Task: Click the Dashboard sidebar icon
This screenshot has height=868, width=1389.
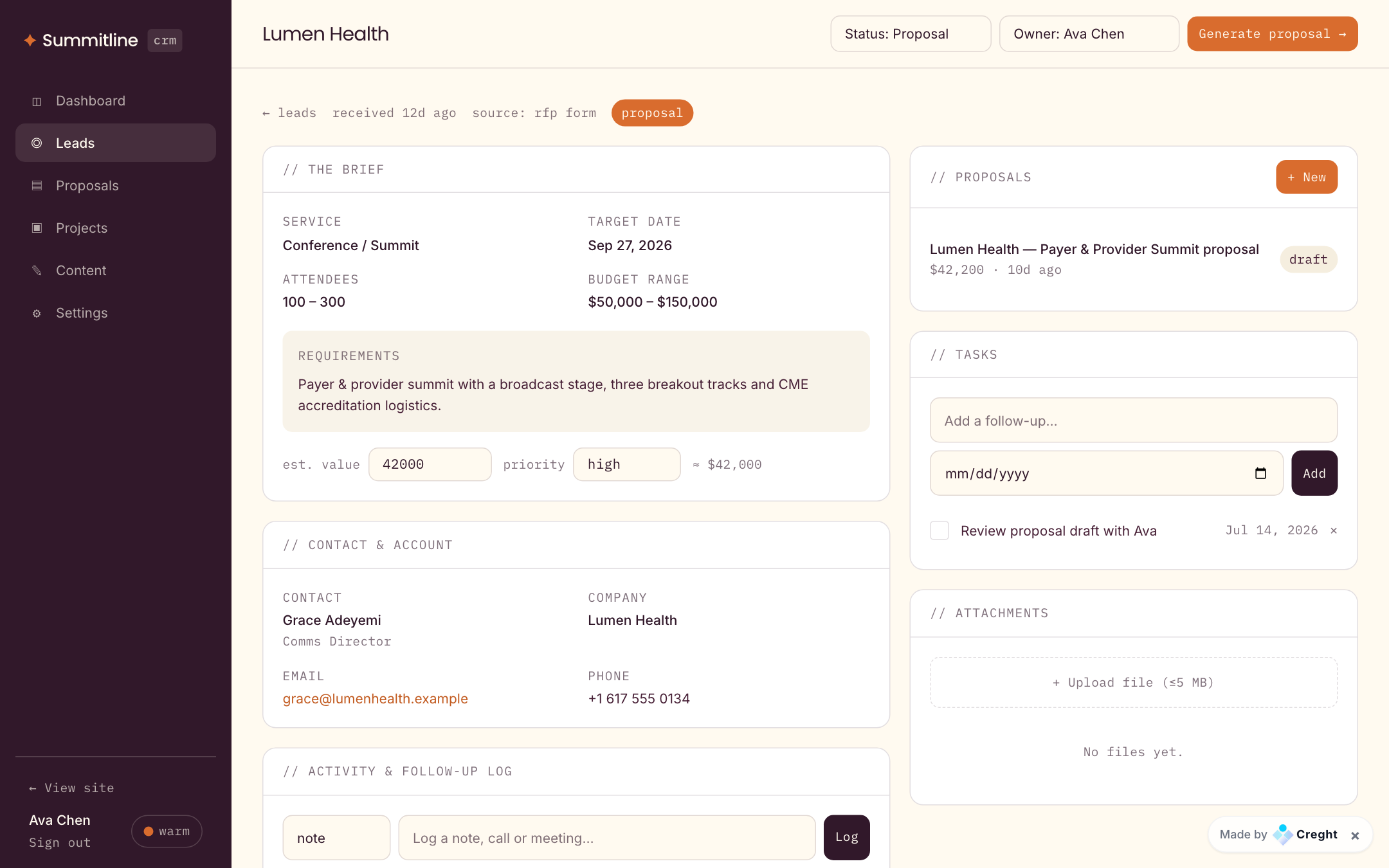Action: pos(37,101)
